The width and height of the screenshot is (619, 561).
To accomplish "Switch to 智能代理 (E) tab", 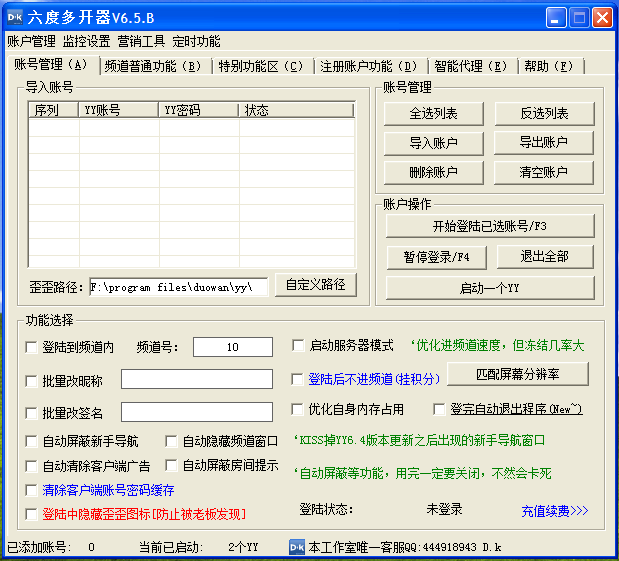I will [471, 67].
